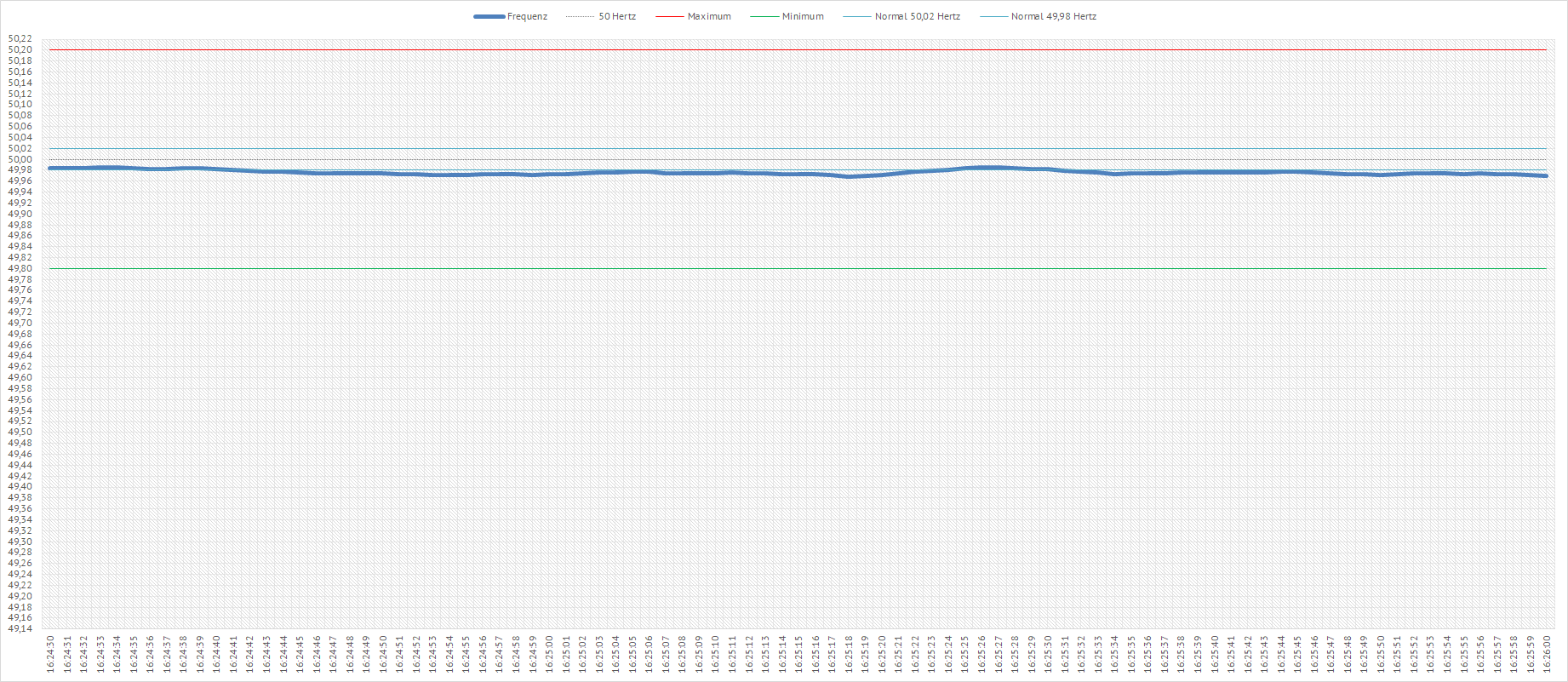Click the thick blue Frequenz legend swatch
This screenshot has height=682, width=1568.
coord(489,16)
